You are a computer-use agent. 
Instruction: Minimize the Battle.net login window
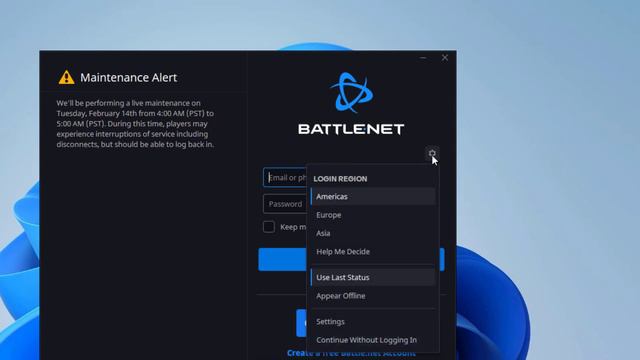(423, 58)
